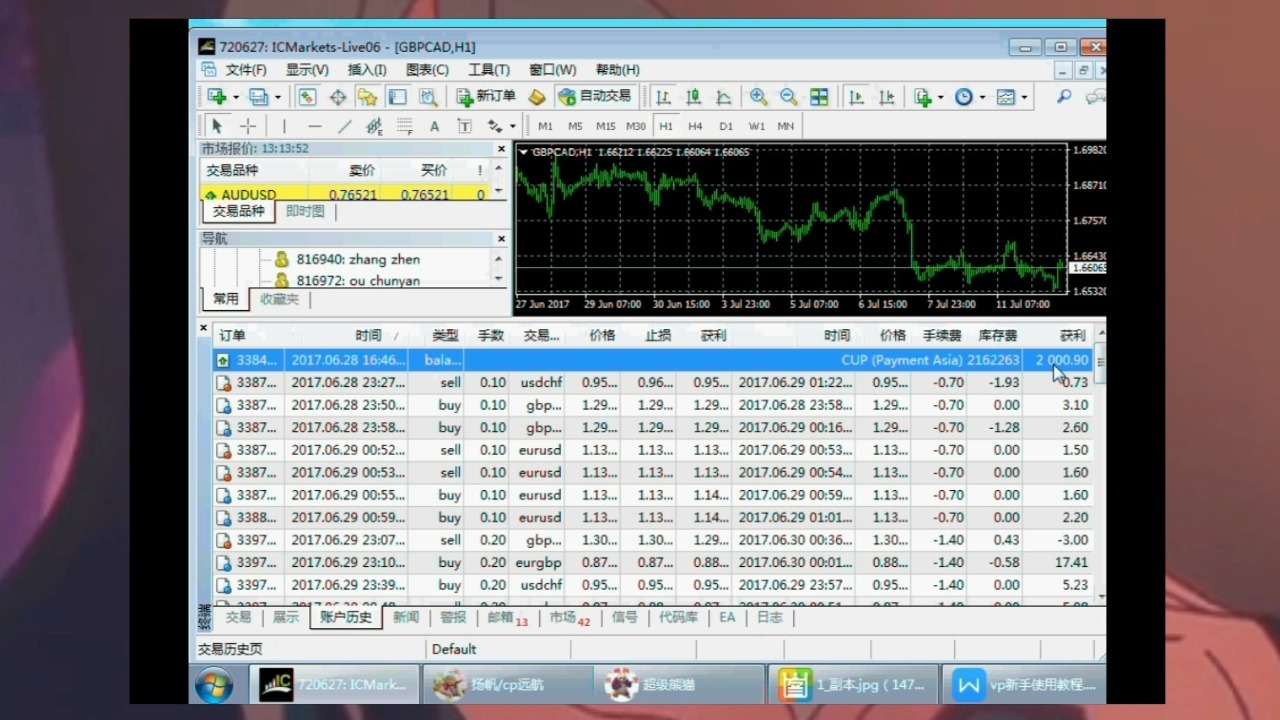The height and width of the screenshot is (720, 1280).
Task: Select line chart display icon
Action: pyautogui.click(x=723, y=97)
